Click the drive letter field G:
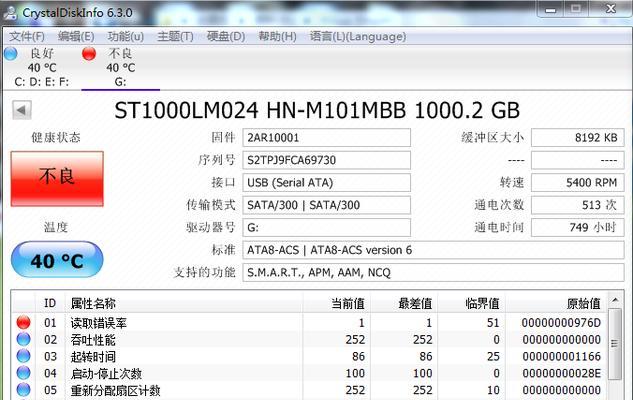The width and height of the screenshot is (633, 400). point(327,228)
